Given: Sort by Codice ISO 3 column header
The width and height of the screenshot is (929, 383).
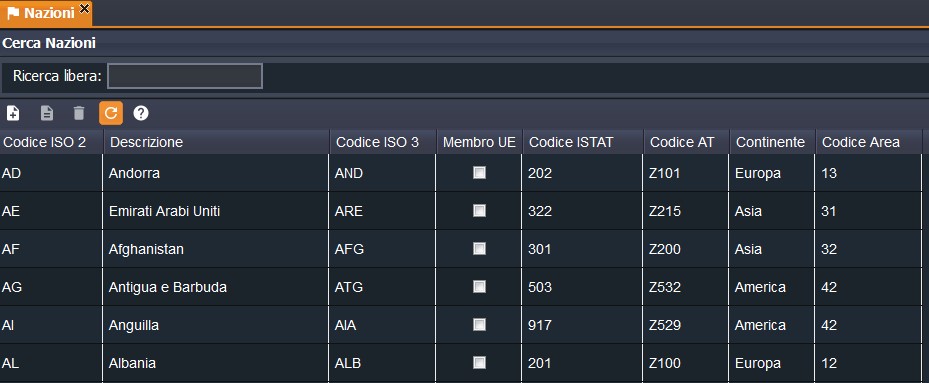Looking at the screenshot, I should pos(383,142).
